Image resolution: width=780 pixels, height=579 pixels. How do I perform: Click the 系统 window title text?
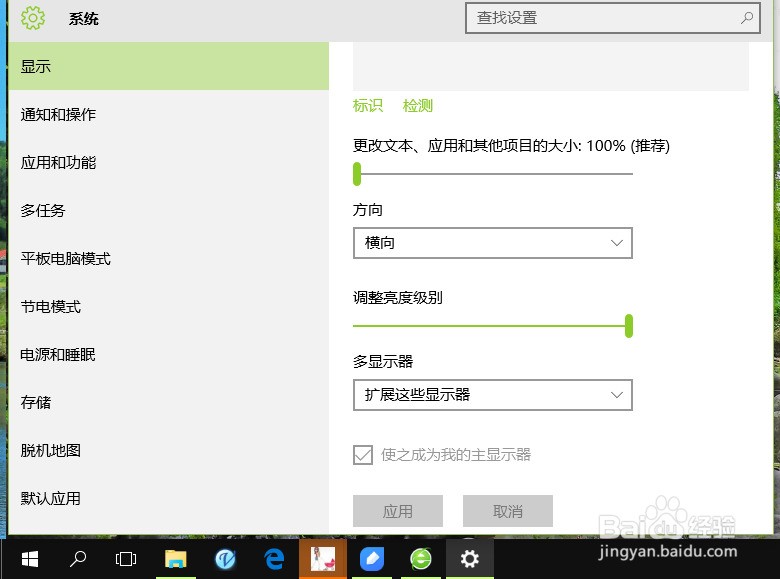click(x=84, y=19)
